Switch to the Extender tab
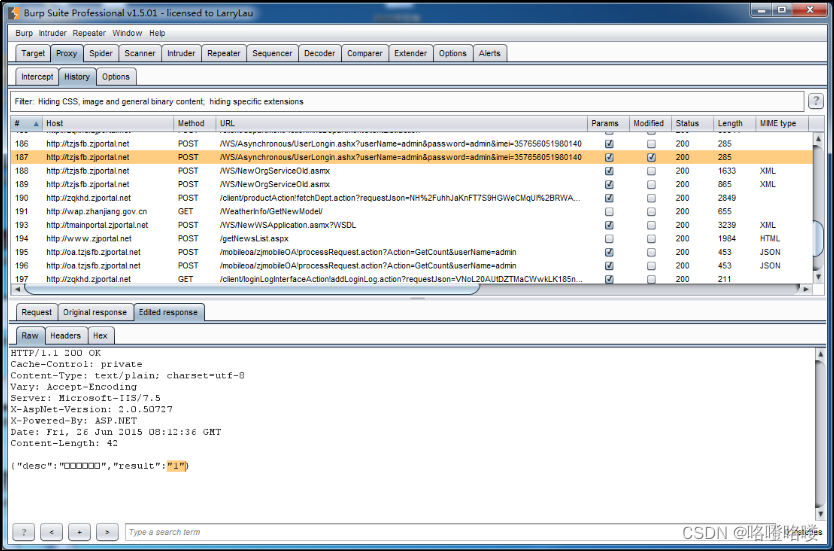Viewport: 834px width, 551px height. [x=410, y=53]
